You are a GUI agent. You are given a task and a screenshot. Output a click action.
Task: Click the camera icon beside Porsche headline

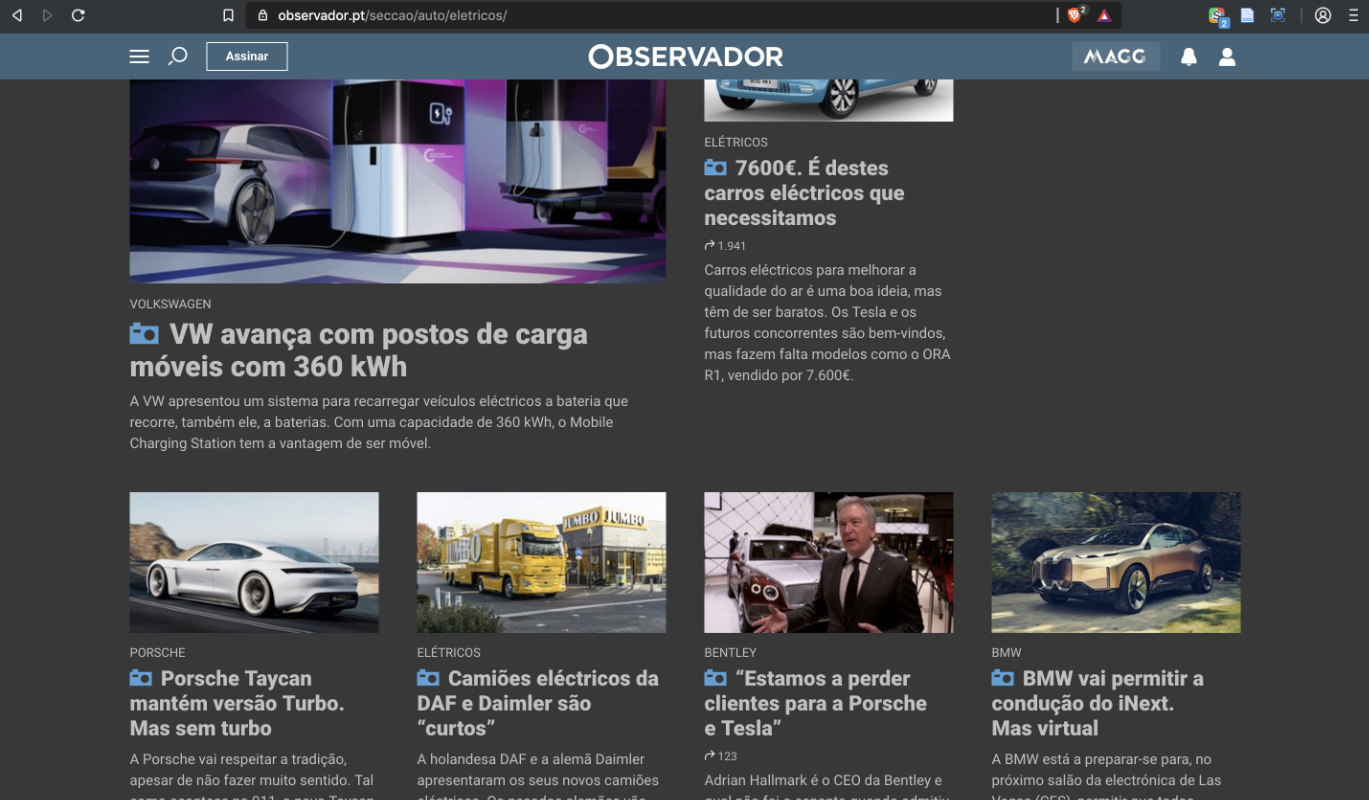click(x=141, y=678)
